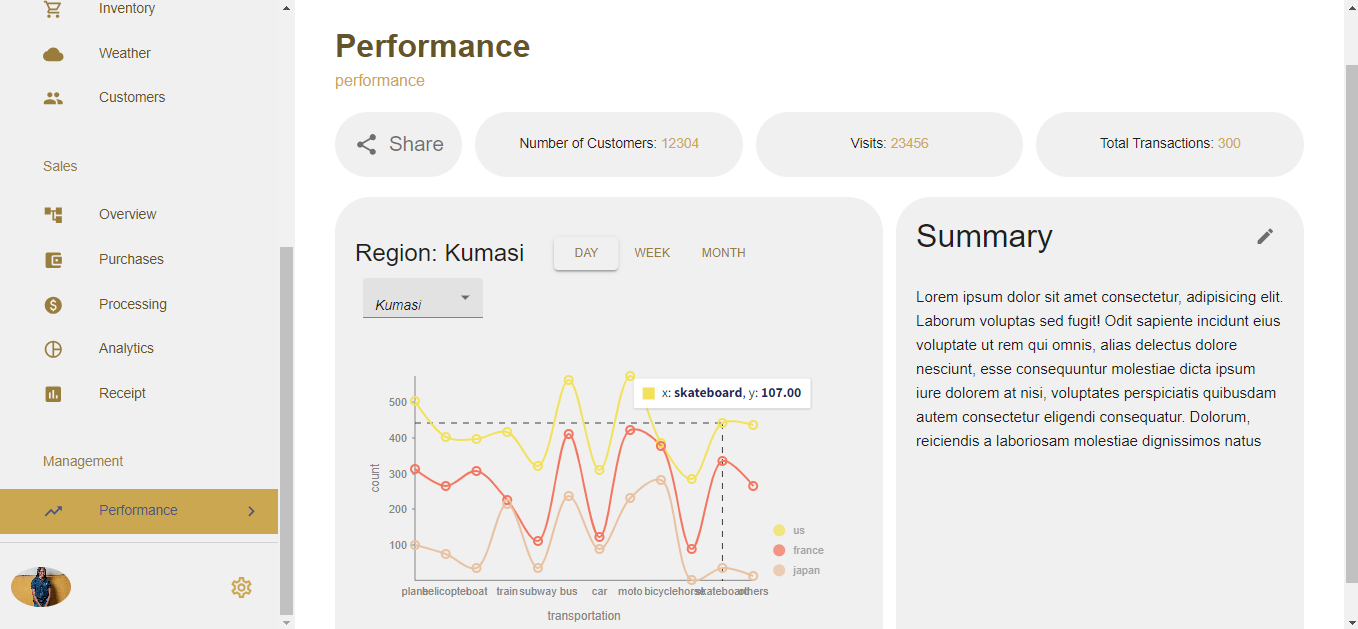Click the Overview sidebar icon
Screen dimensions: 1358x629
coord(53,214)
